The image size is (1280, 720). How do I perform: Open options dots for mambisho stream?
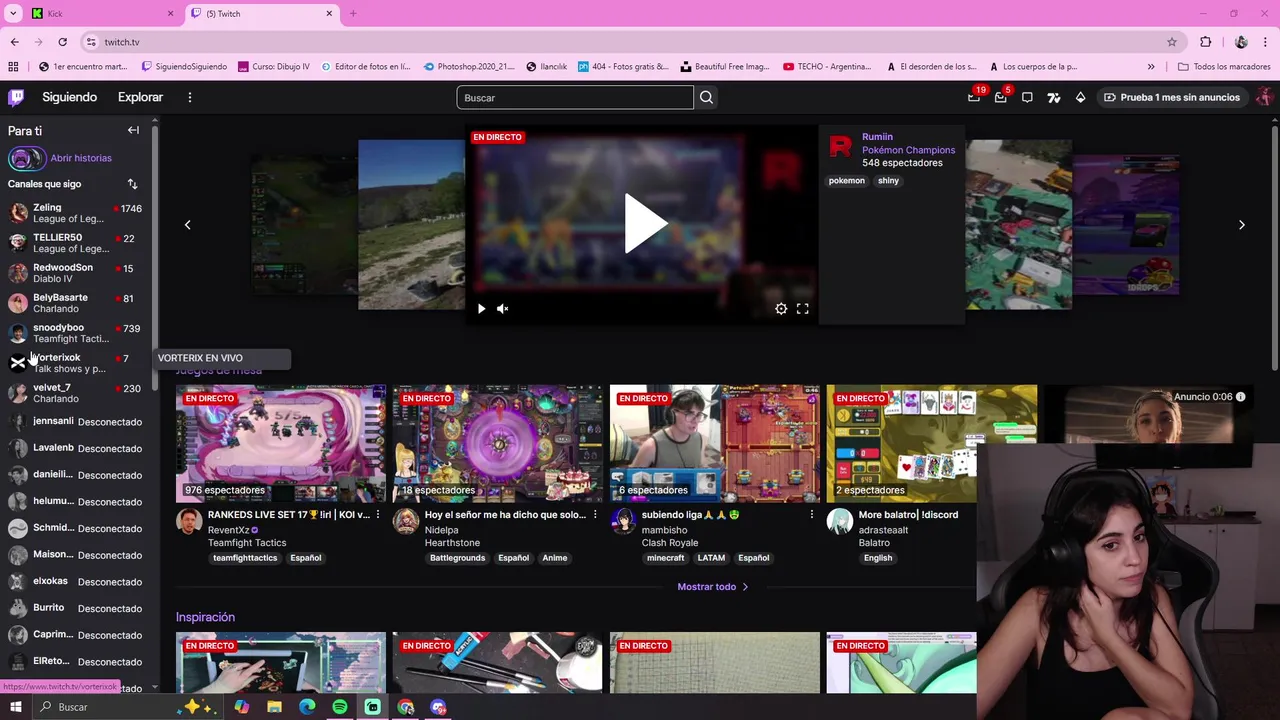pos(812,515)
